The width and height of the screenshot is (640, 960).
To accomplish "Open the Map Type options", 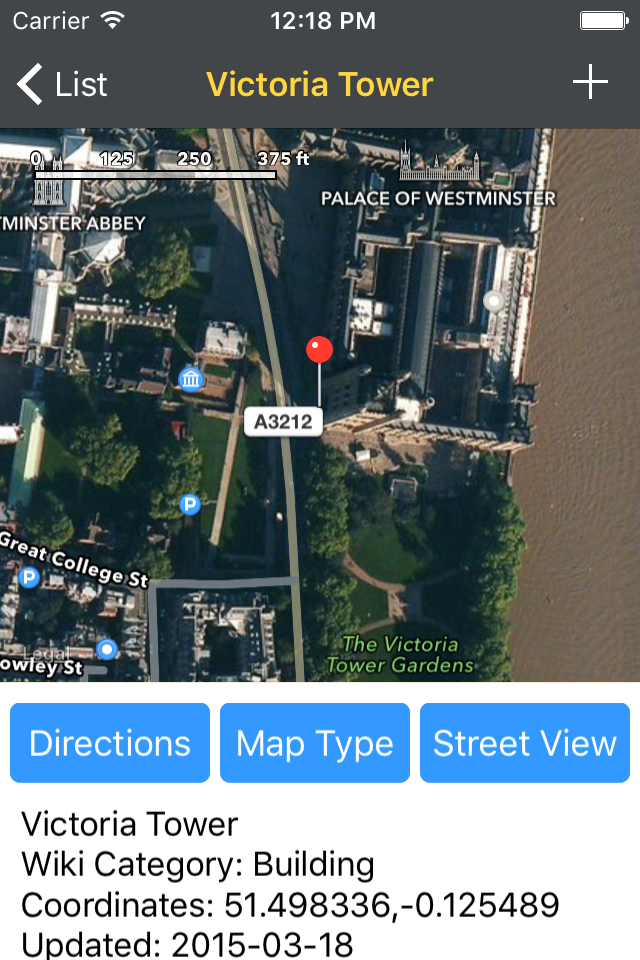I will pyautogui.click(x=315, y=743).
